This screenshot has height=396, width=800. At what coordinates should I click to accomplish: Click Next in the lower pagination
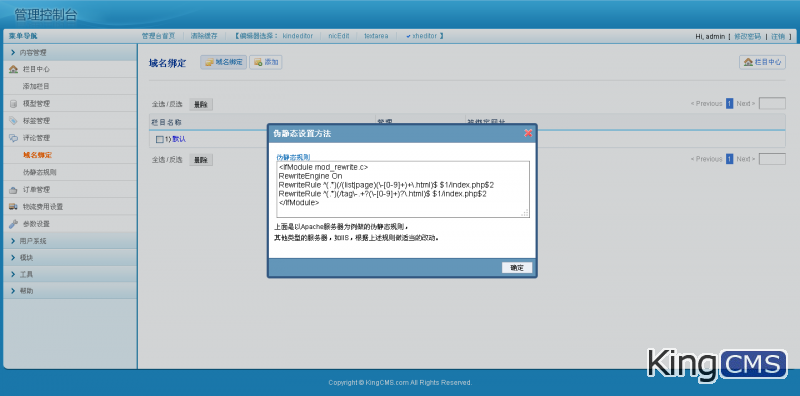[x=746, y=159]
